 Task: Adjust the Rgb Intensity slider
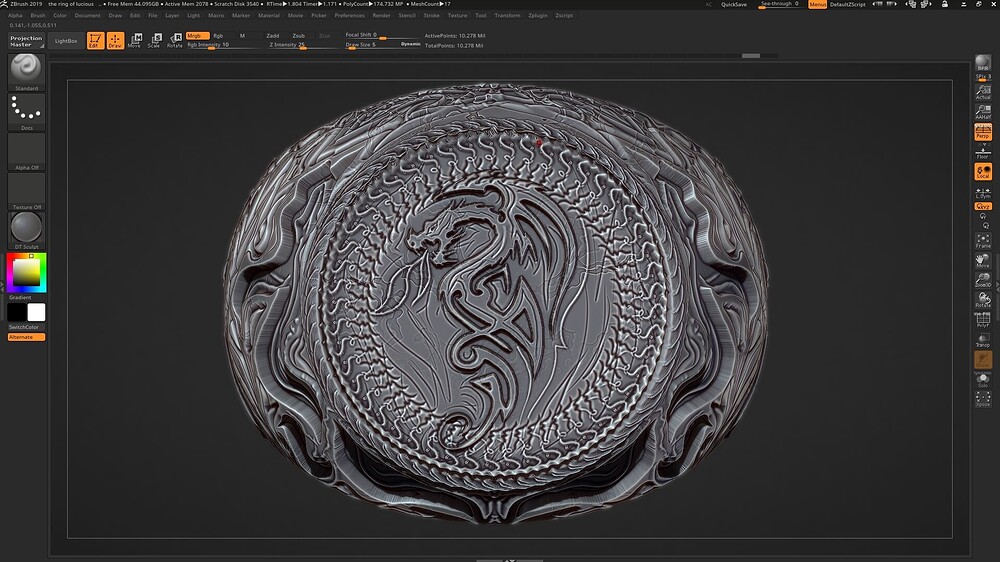click(223, 45)
